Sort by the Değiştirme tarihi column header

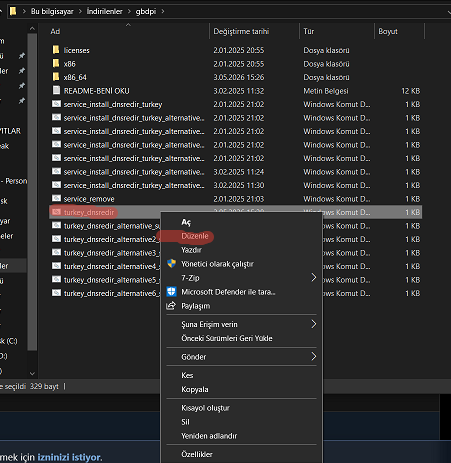[x=241, y=31]
